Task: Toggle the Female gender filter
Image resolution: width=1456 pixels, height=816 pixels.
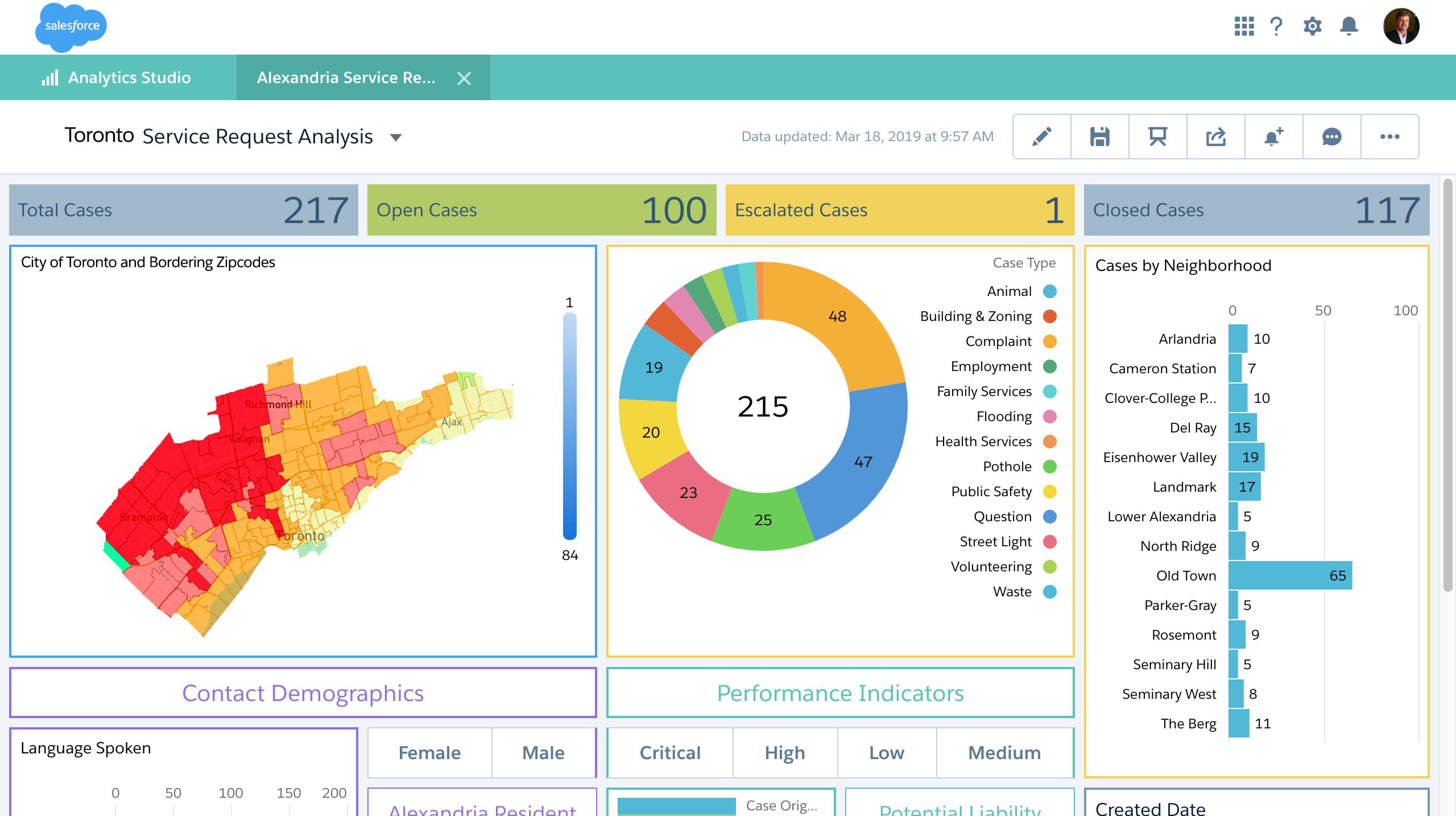Action: (429, 753)
